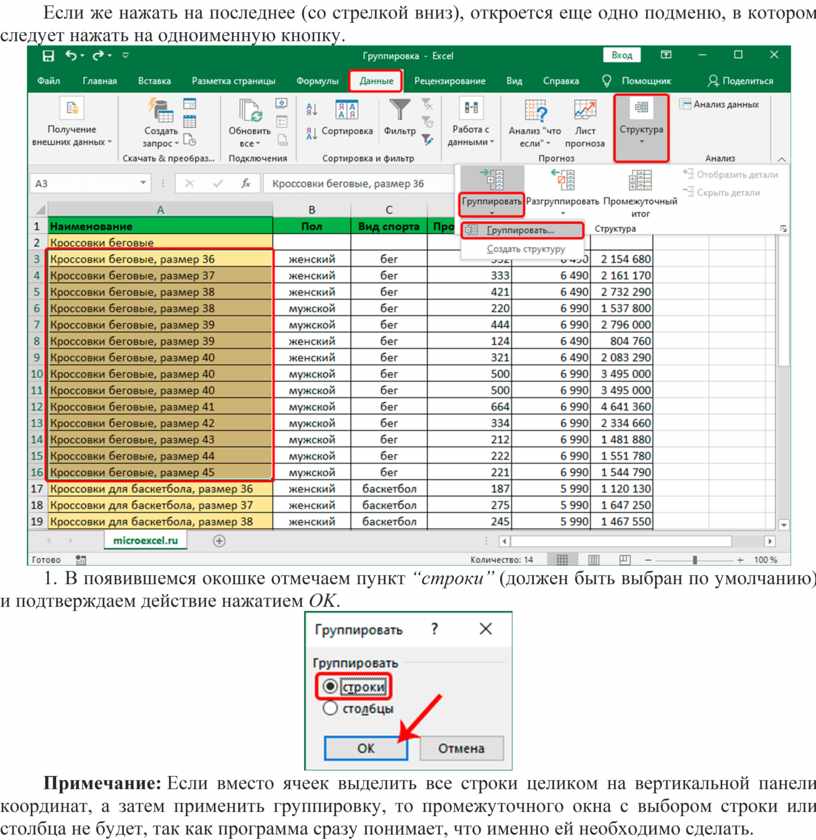Open the Формулы tab
The height and width of the screenshot is (840, 816).
(x=317, y=81)
